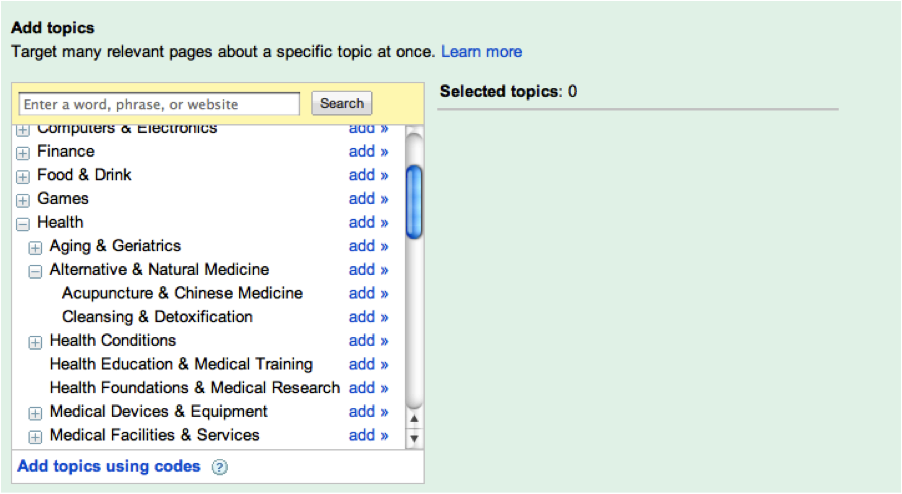Open Add topics using codes link
Screen dimensions: 902x494
pyautogui.click(x=109, y=466)
